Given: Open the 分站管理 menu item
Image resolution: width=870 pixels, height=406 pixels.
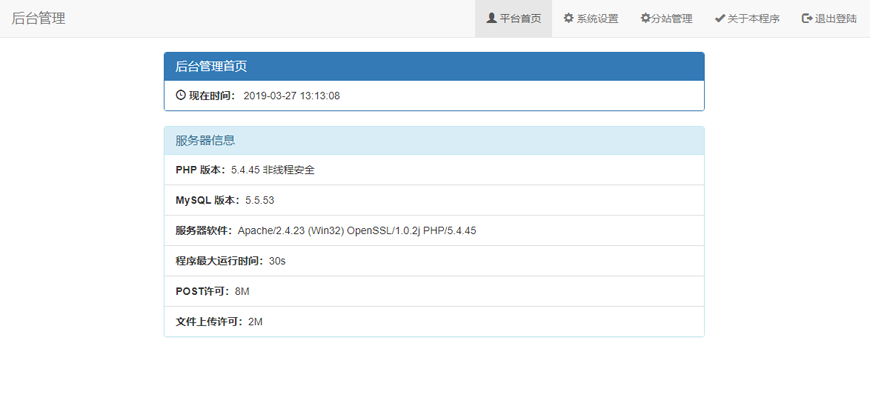Looking at the screenshot, I should click(x=666, y=19).
